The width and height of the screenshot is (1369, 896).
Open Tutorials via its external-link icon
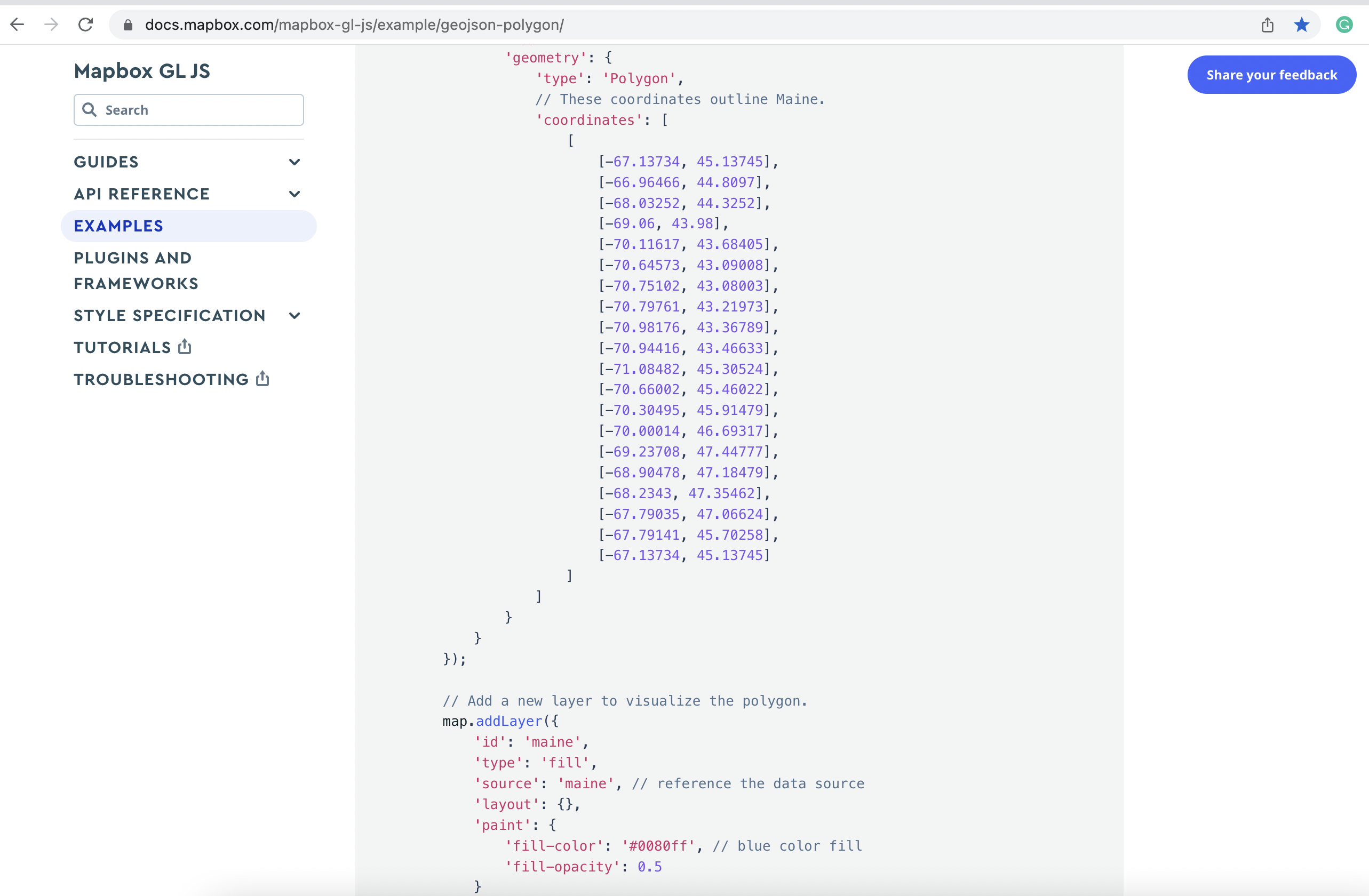click(x=184, y=346)
